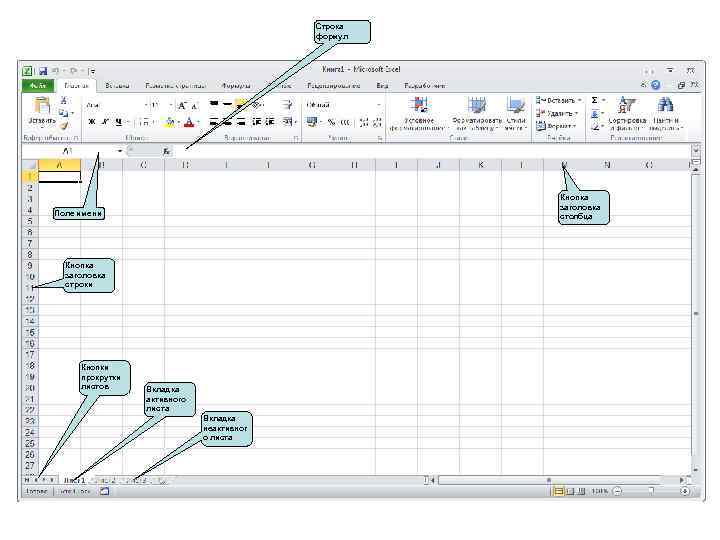
Task: Switch to the 'Разметка страницы' tab
Action: [x=175, y=85]
